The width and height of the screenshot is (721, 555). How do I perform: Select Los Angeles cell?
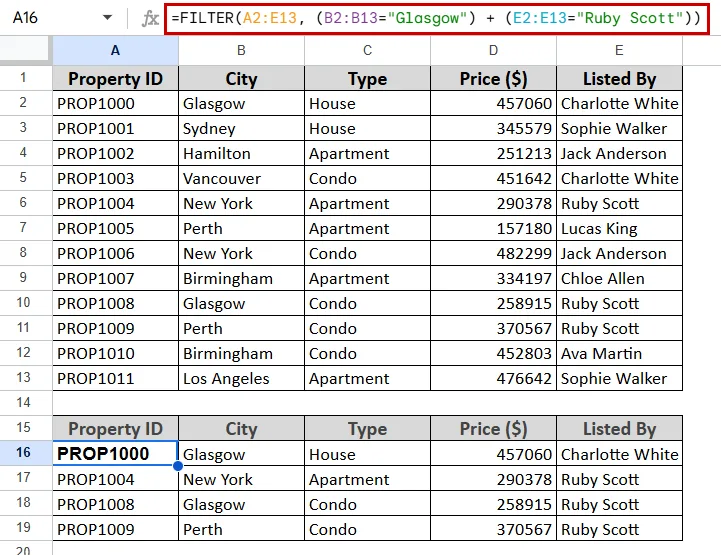241,378
